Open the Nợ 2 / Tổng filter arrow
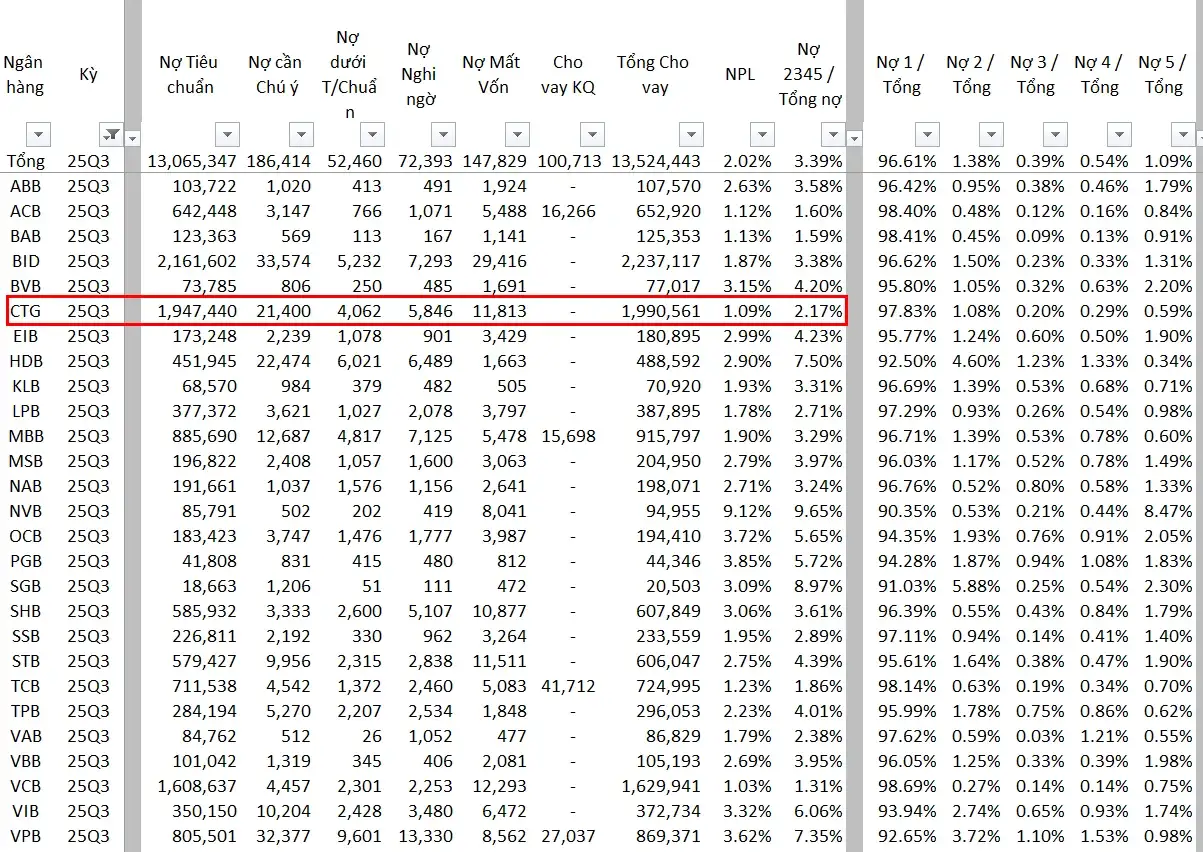The height and width of the screenshot is (852, 1203). tap(990, 134)
